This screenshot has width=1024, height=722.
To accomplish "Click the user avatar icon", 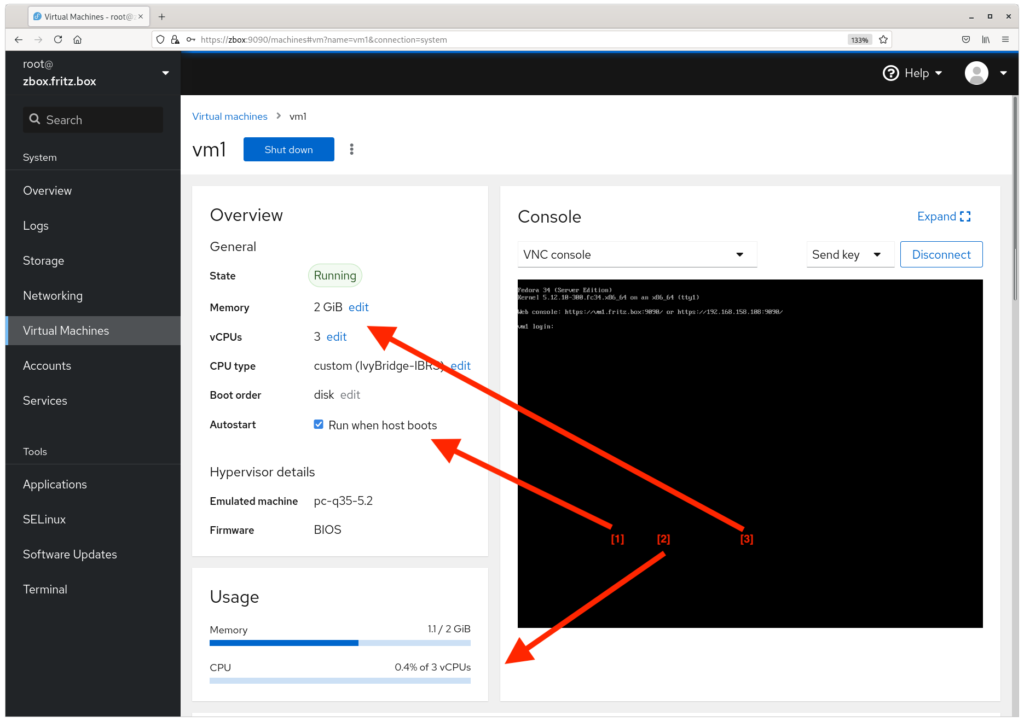I will pos(975,73).
